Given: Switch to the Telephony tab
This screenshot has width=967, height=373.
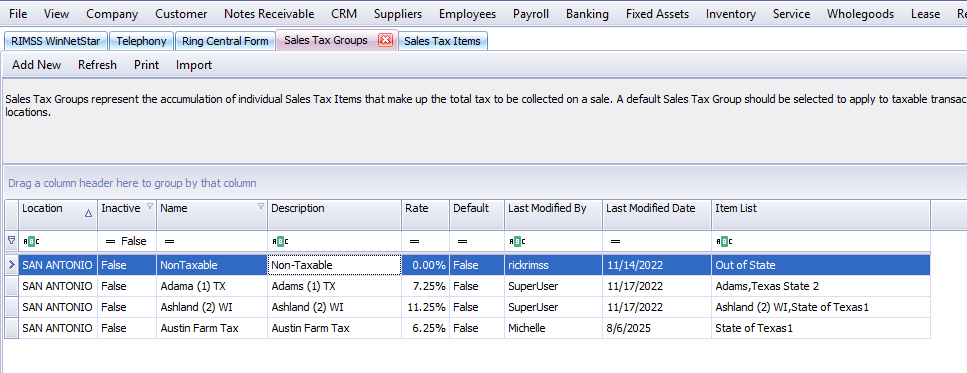Looking at the screenshot, I should click(141, 41).
